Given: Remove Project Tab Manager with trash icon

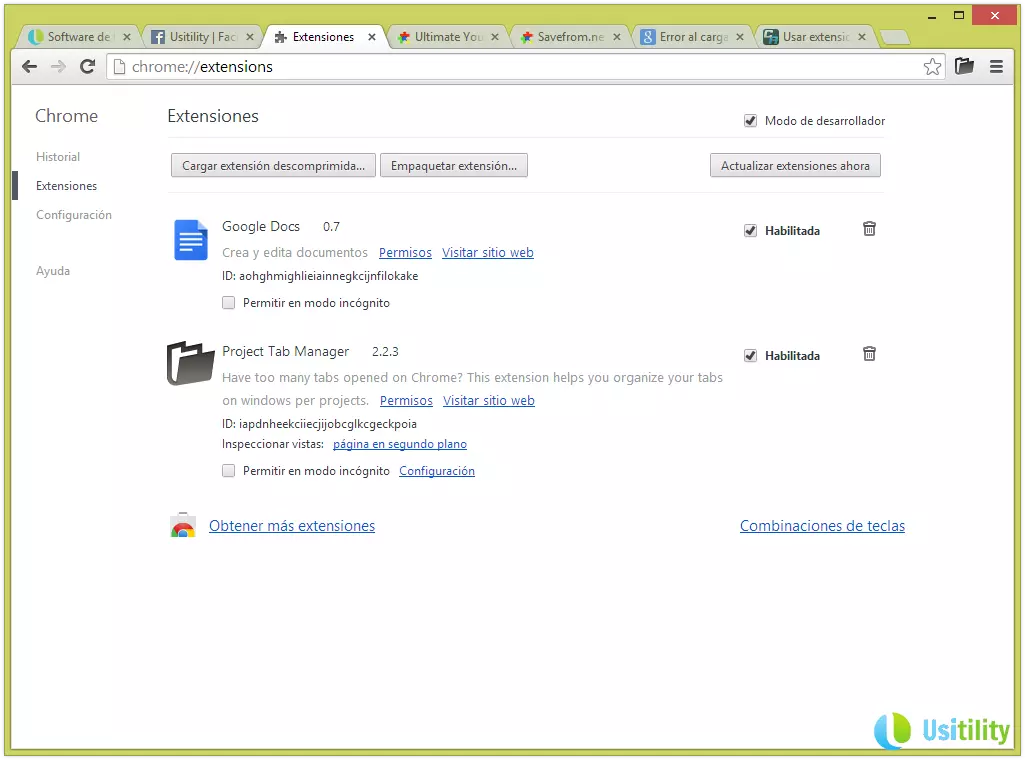Looking at the screenshot, I should point(869,354).
